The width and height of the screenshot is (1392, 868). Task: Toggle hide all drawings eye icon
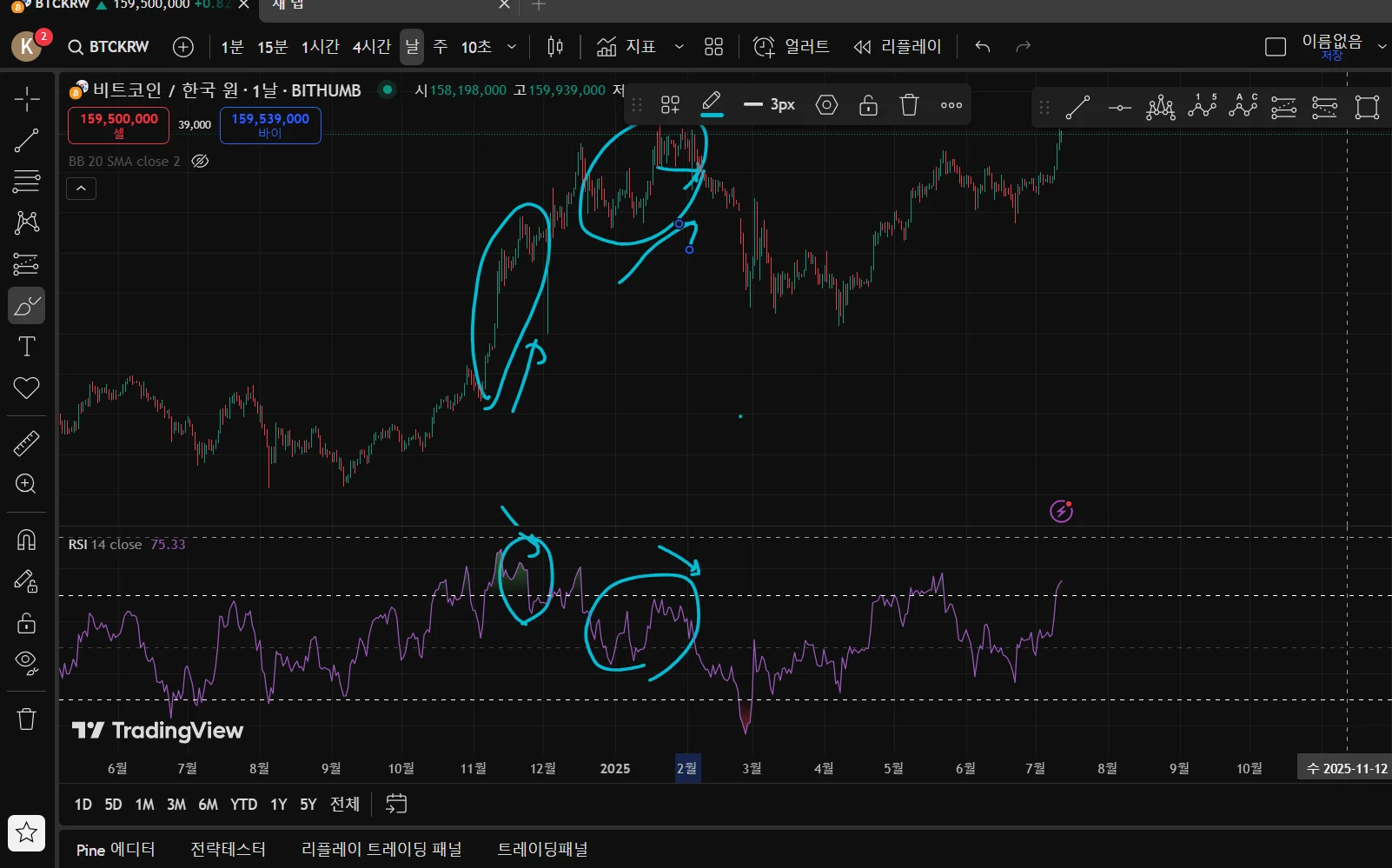coord(27,663)
